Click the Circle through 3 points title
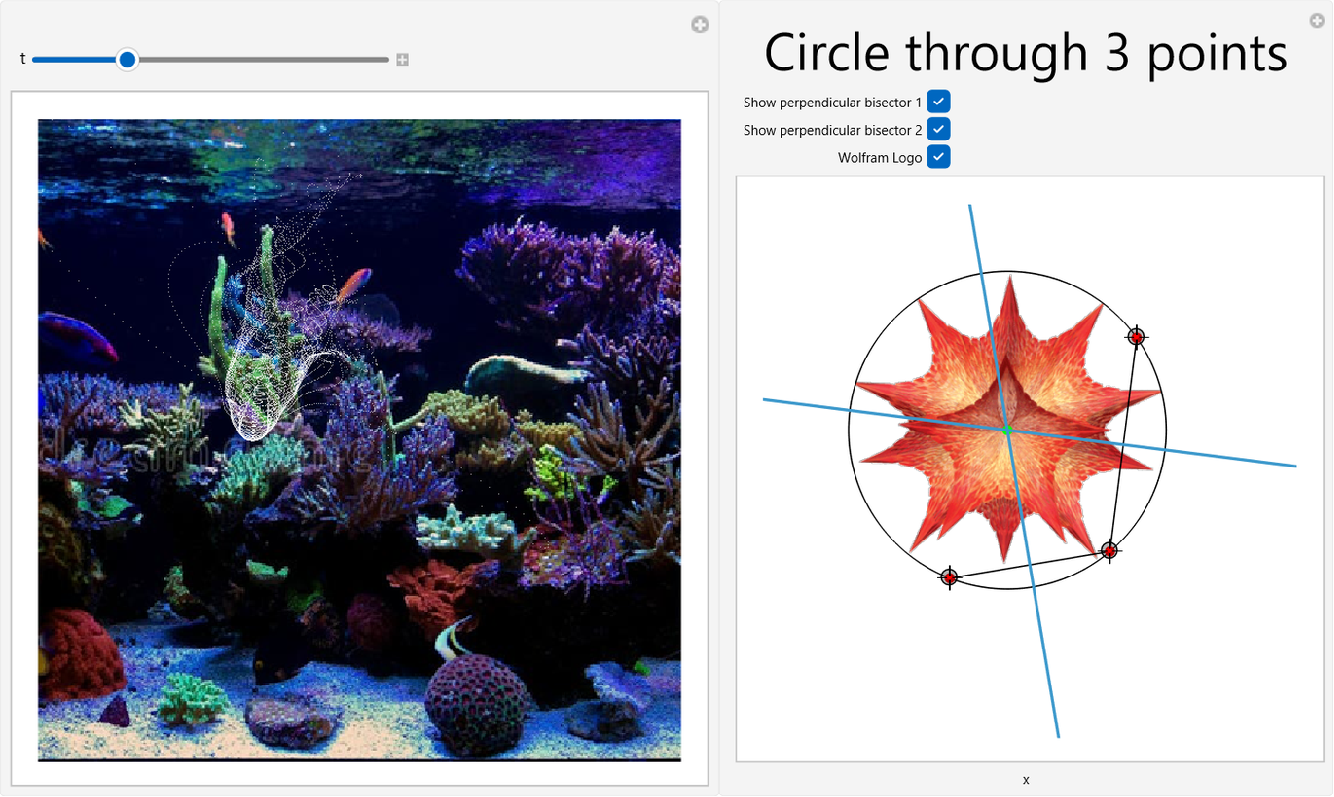The height and width of the screenshot is (797, 1334). click(x=1025, y=52)
